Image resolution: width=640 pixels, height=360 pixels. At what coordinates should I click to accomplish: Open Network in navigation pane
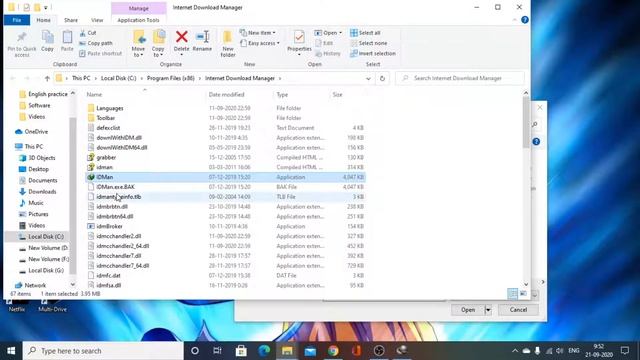tap(35, 285)
